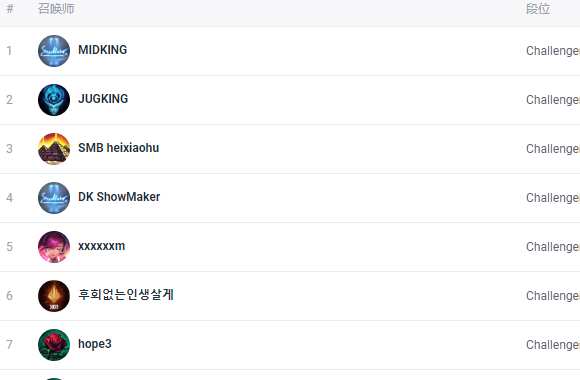Select MIDKING's Challenger tier cell
Viewport: 580px width, 380px height.
pos(553,51)
